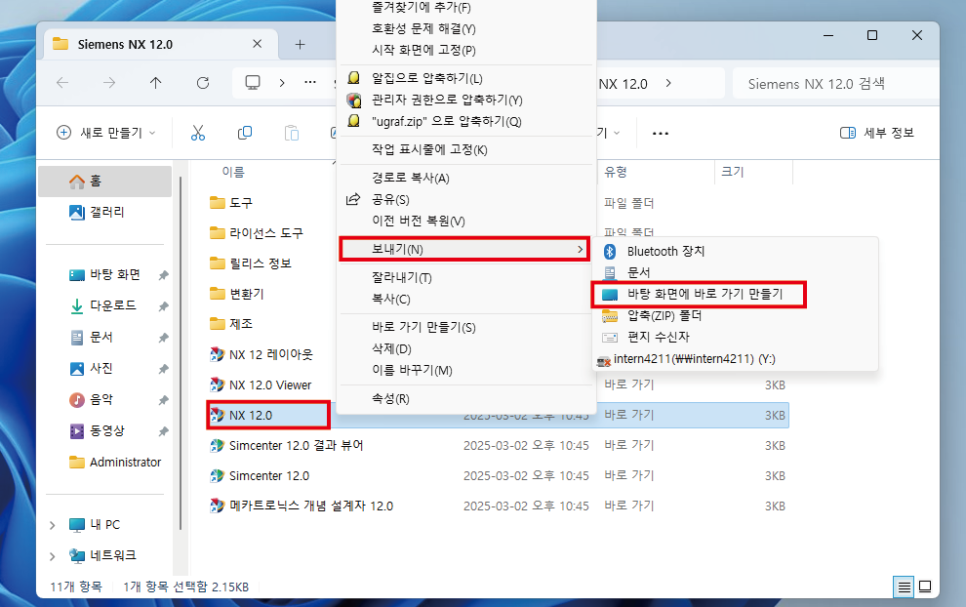Select NX 12 레이아웃 shortcut
This screenshot has width=966, height=607.
coord(271,354)
